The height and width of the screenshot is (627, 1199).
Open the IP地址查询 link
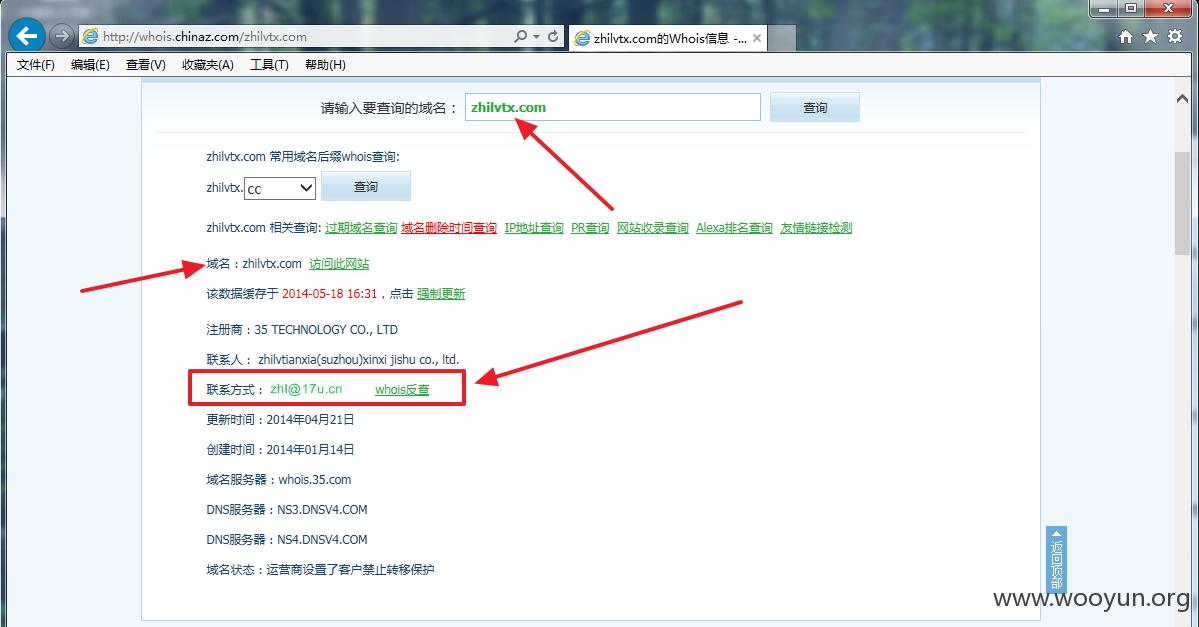[x=534, y=228]
